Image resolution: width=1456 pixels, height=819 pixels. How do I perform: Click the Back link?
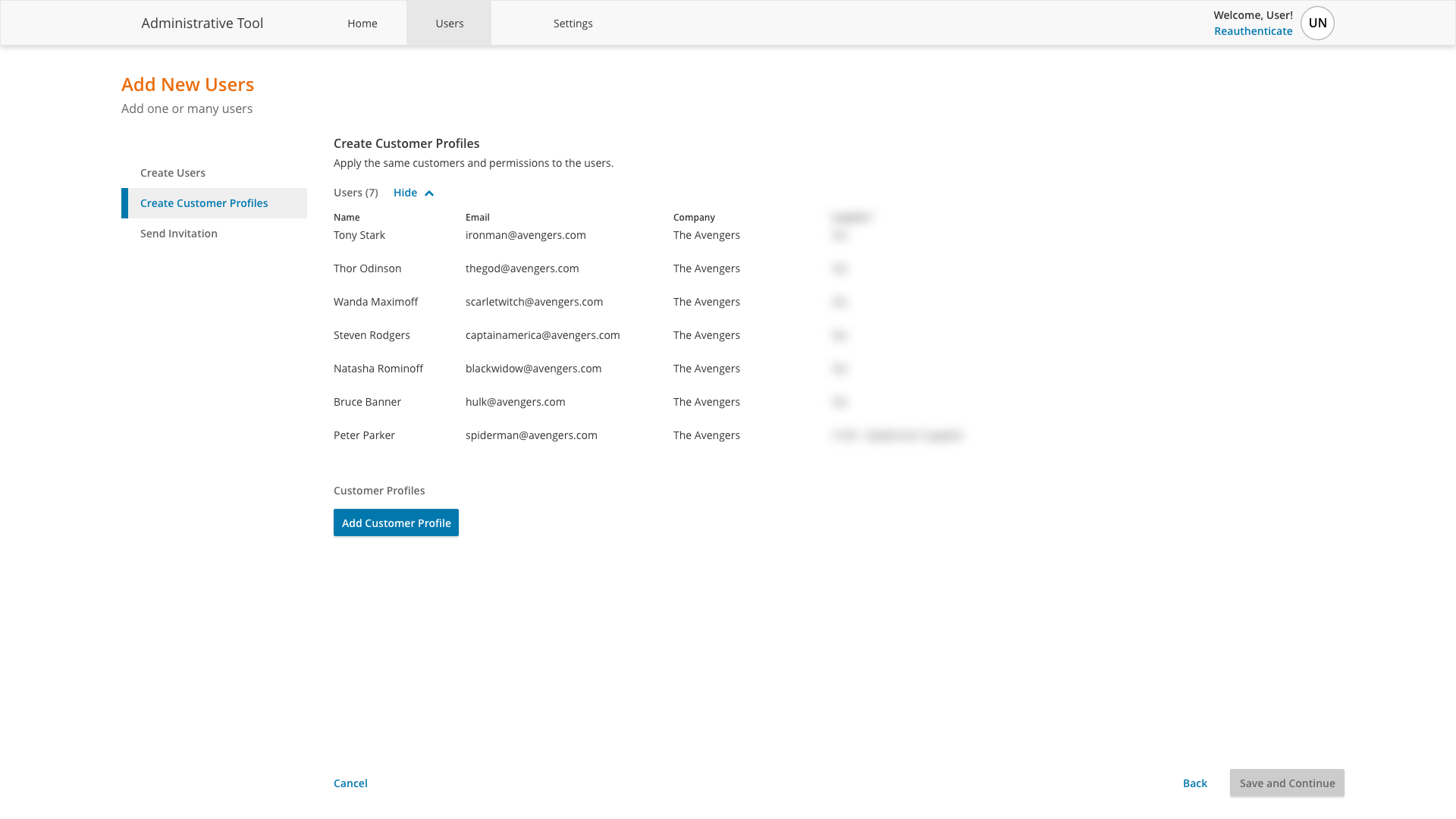[x=1194, y=783]
